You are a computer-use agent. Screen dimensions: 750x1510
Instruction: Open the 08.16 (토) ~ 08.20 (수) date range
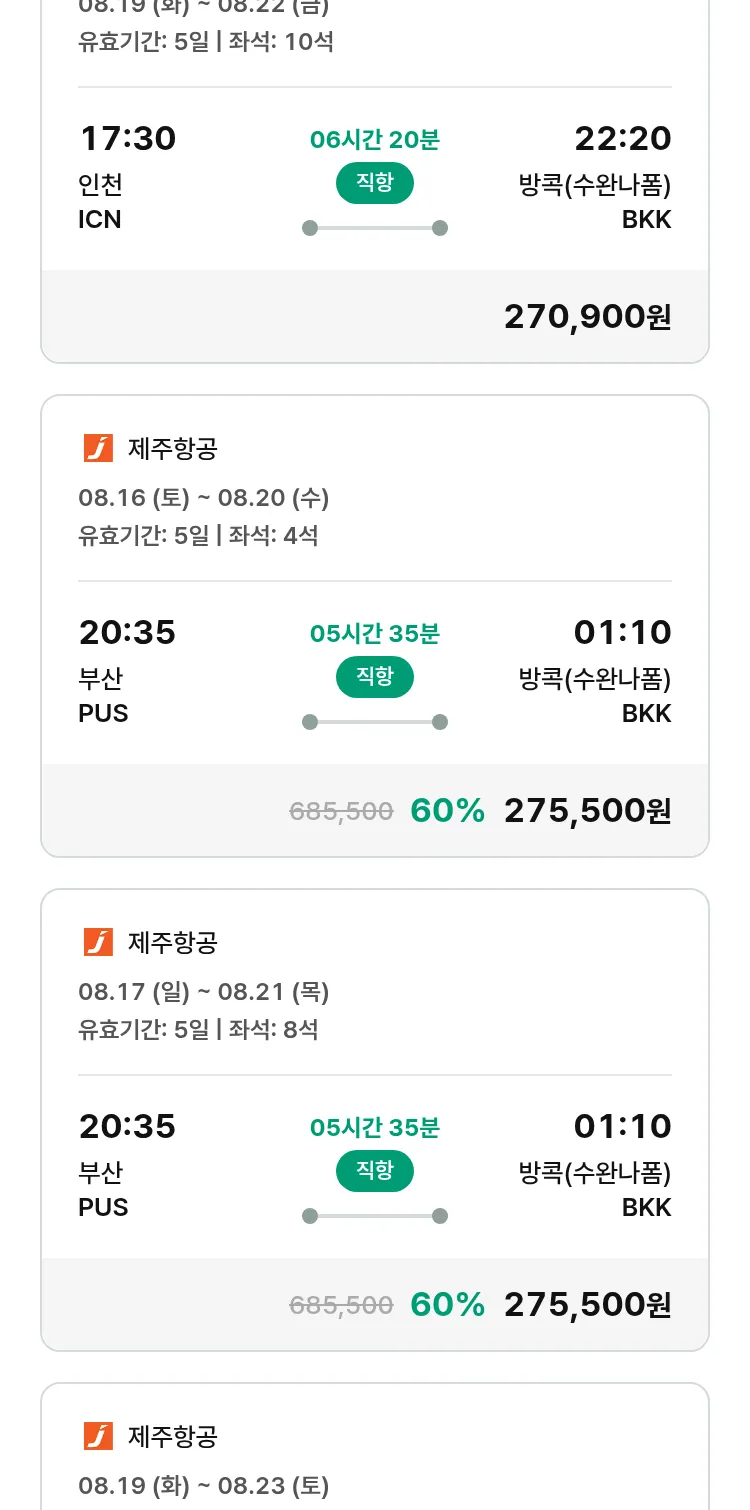(204, 497)
